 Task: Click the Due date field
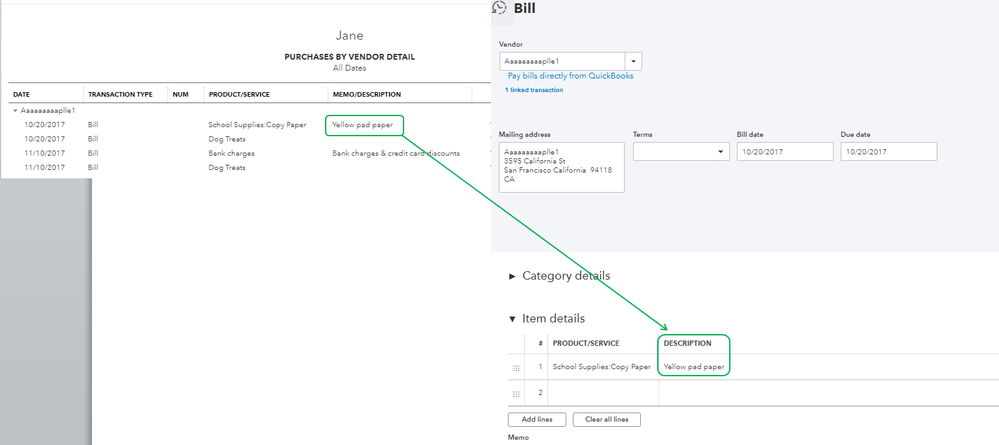[x=888, y=151]
